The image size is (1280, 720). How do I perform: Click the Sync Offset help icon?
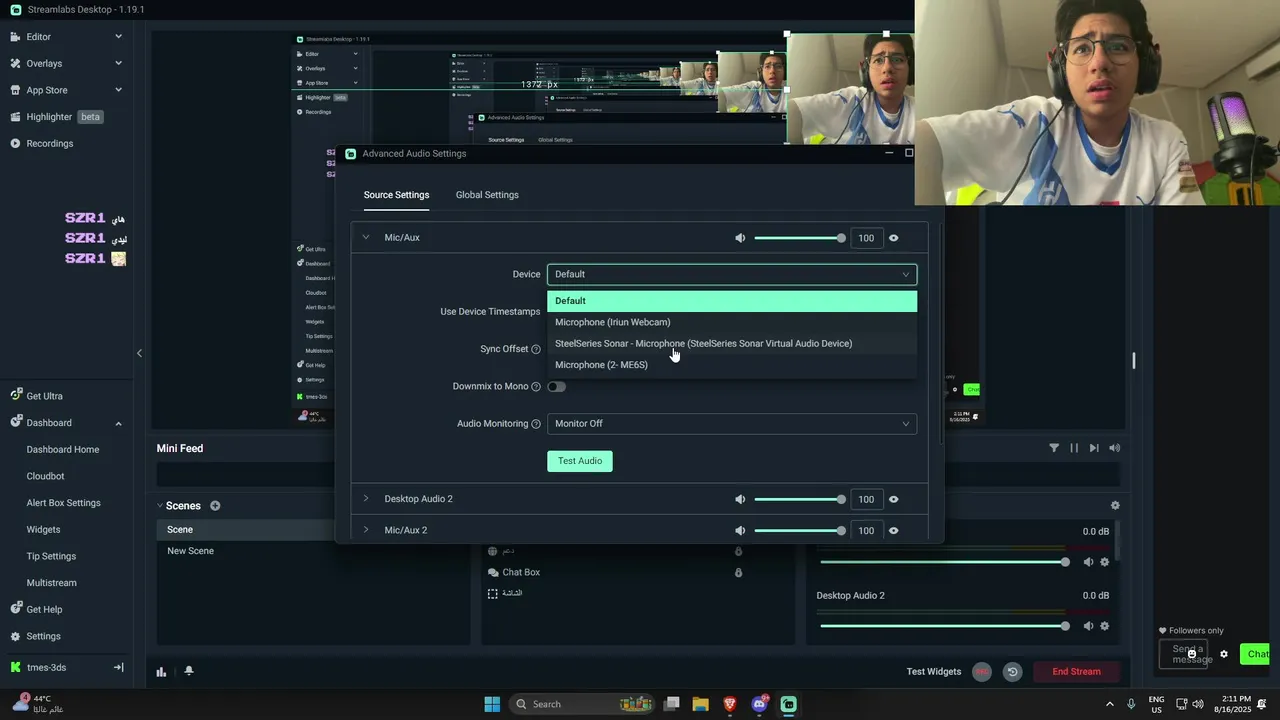click(x=536, y=349)
